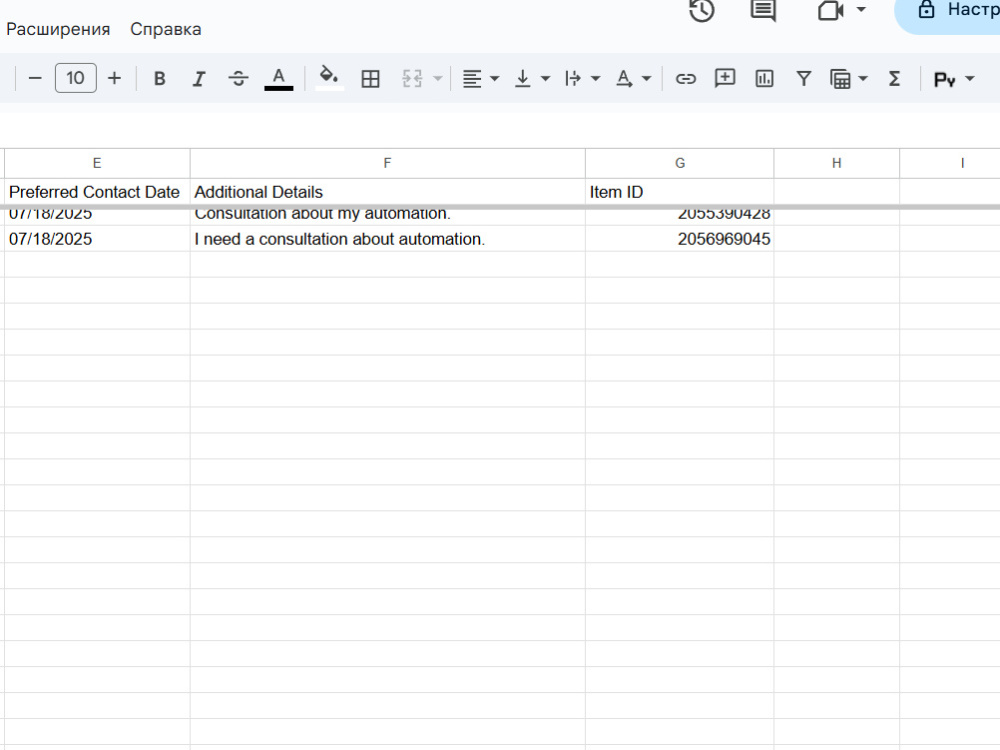Screen dimensions: 1000x750
Task: Select the Item ID header cell
Action: coord(680,192)
